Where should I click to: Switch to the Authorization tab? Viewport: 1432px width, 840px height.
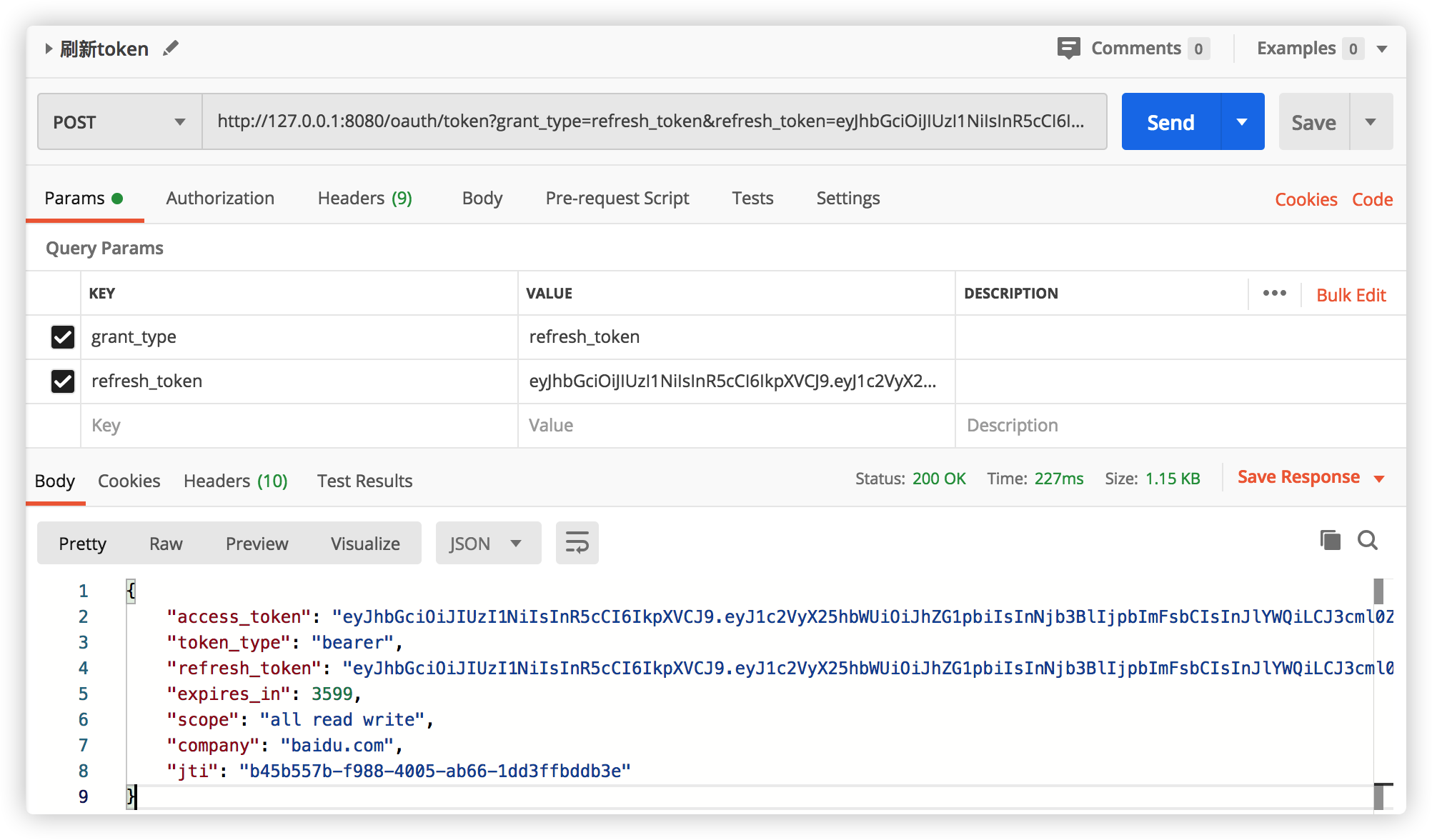(x=220, y=198)
